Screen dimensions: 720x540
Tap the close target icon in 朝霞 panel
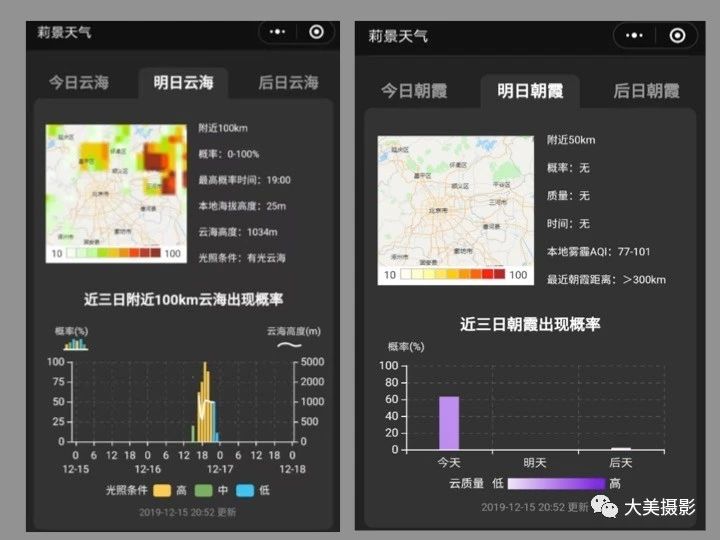pos(678,36)
